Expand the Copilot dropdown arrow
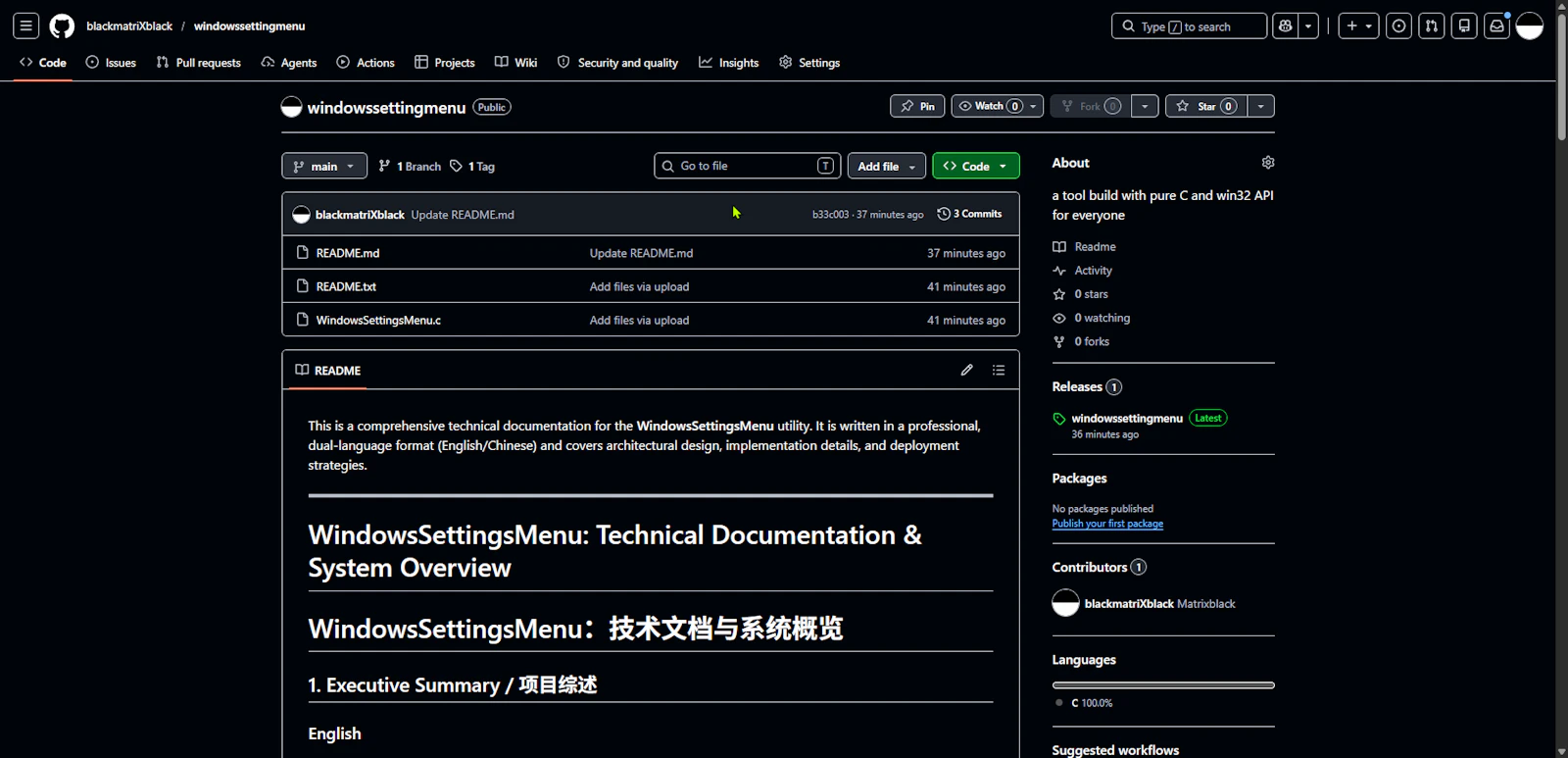 (1309, 26)
